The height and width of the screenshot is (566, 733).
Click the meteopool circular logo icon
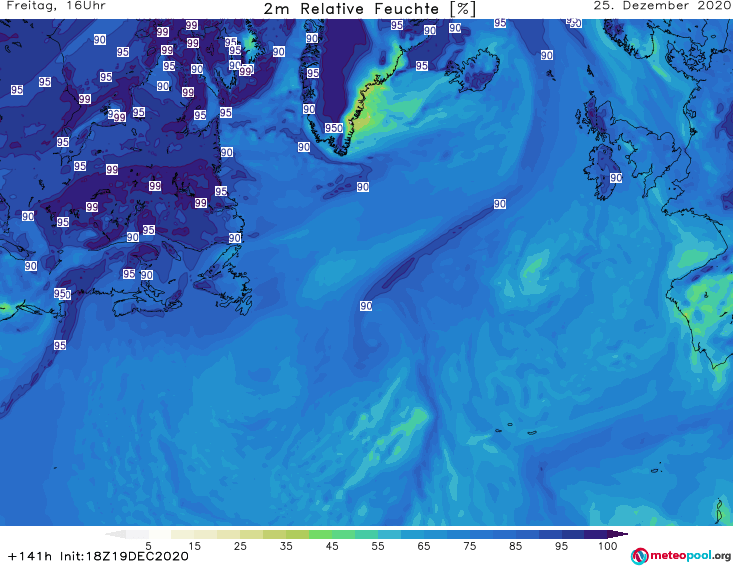tap(640, 556)
